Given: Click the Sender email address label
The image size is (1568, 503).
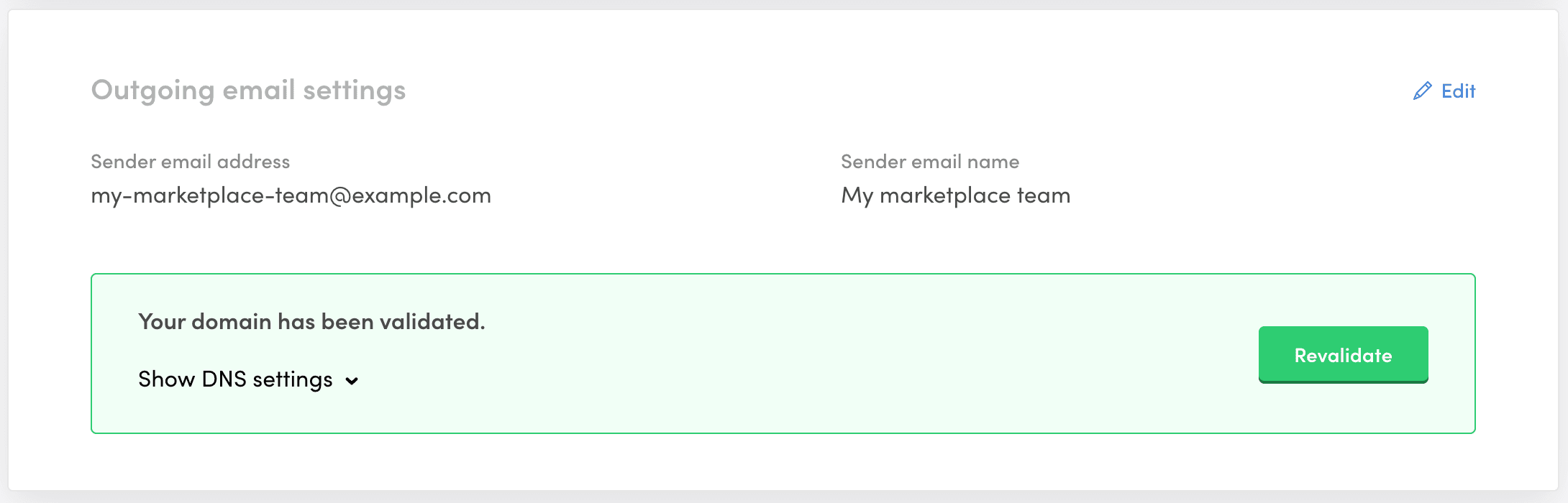Looking at the screenshot, I should 190,162.
